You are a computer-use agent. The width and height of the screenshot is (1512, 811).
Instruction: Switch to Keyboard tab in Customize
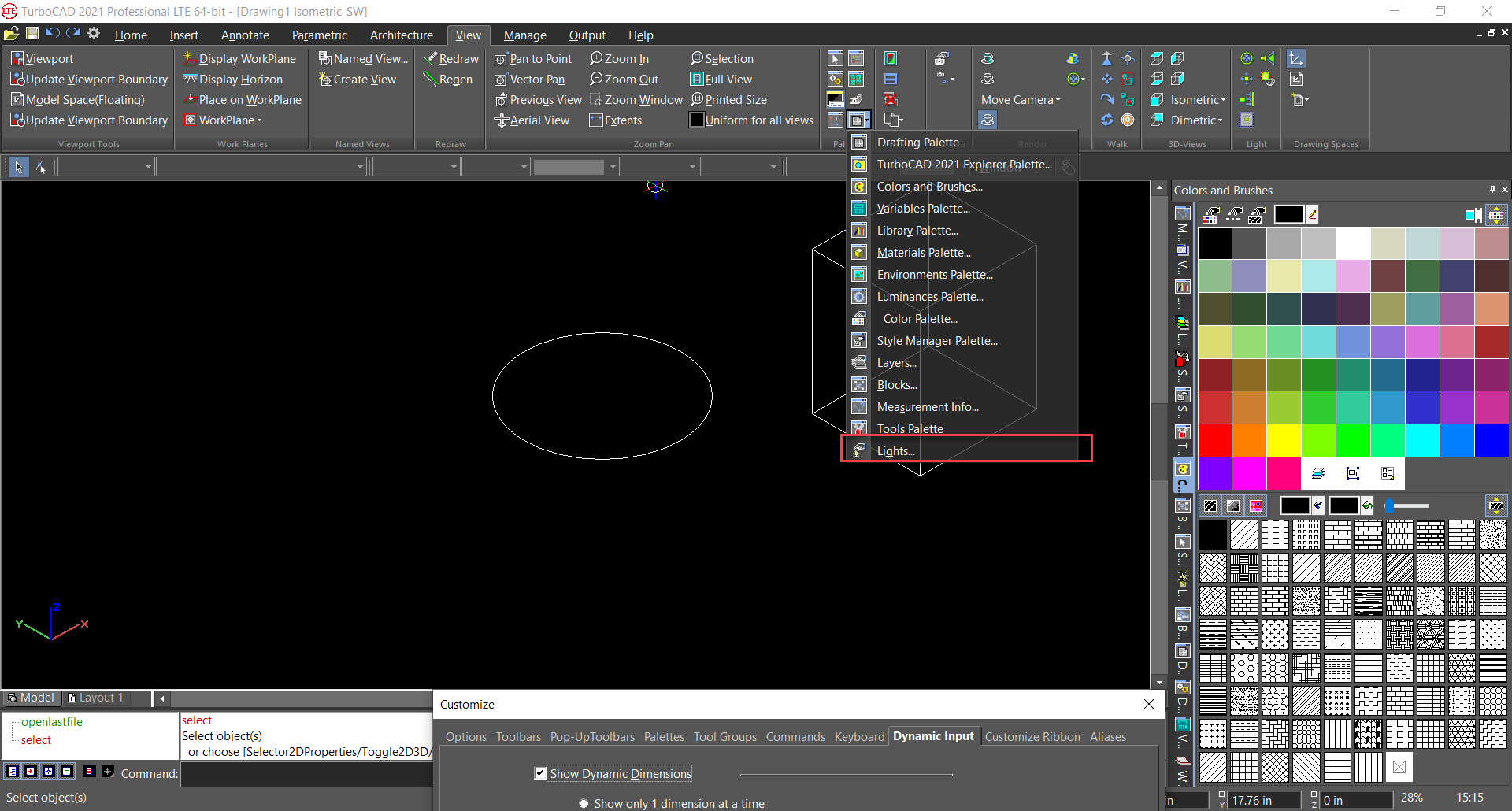[x=859, y=737]
